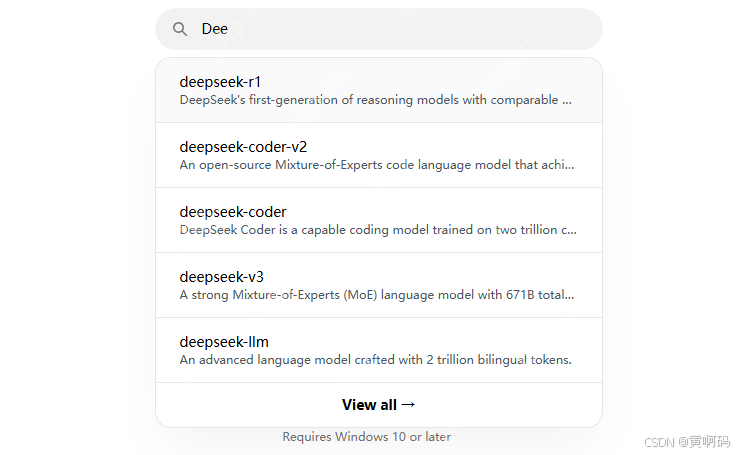
Task: Choose the deepseek-v3 model result
Action: 379,285
